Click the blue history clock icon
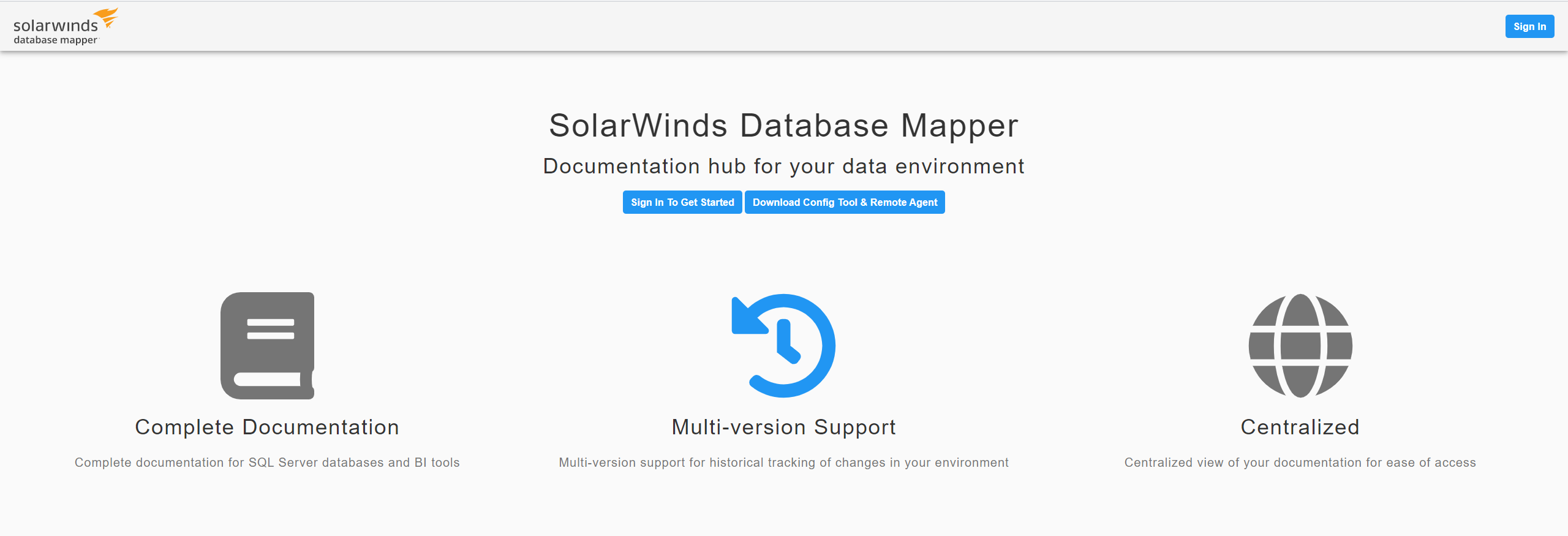The image size is (1568, 536). click(x=783, y=345)
